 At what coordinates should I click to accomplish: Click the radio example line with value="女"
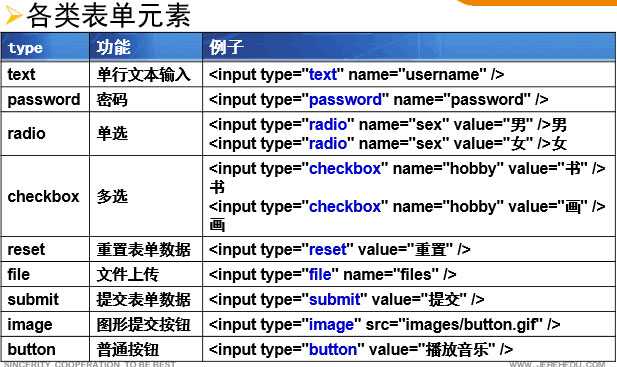[x=388, y=144]
